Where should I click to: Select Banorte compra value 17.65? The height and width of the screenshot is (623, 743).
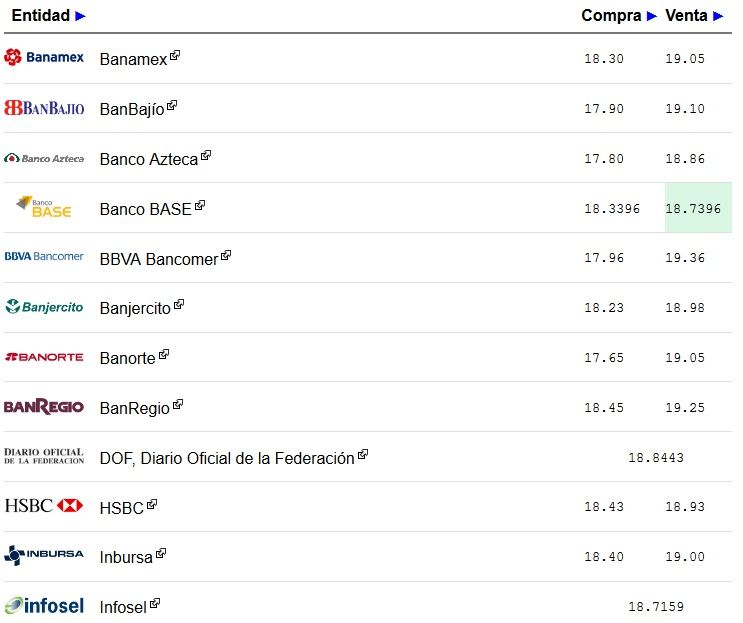pos(604,358)
